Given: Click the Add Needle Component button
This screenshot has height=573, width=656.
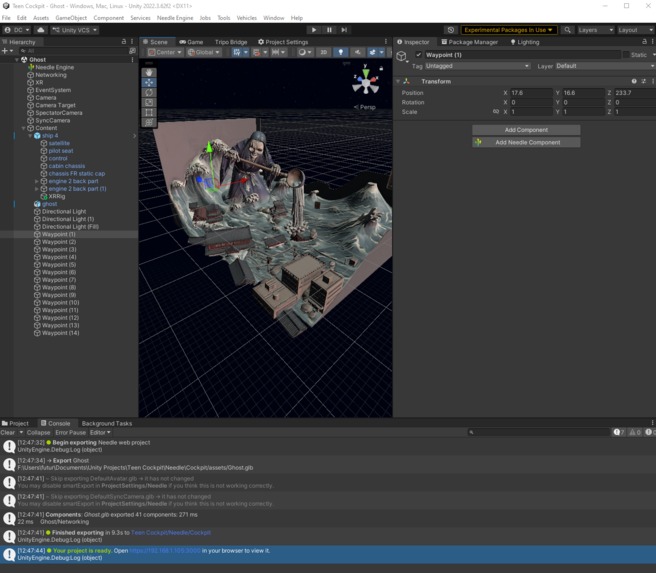Looking at the screenshot, I should coord(526,142).
